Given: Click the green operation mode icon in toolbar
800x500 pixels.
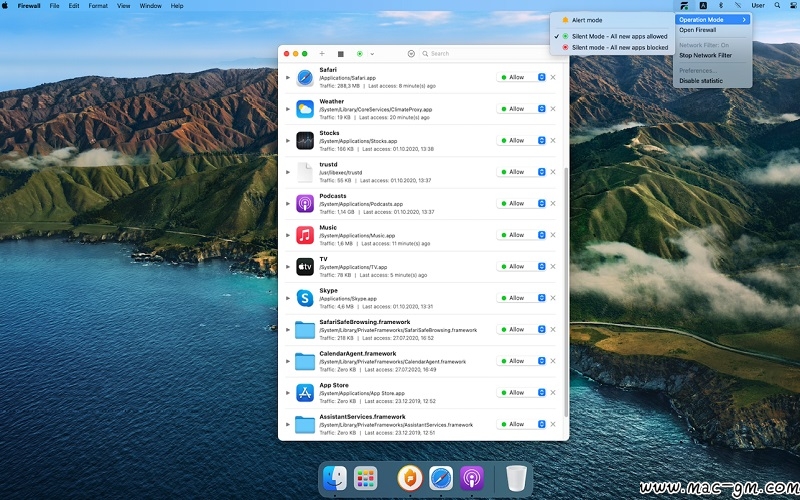Looking at the screenshot, I should 360,54.
